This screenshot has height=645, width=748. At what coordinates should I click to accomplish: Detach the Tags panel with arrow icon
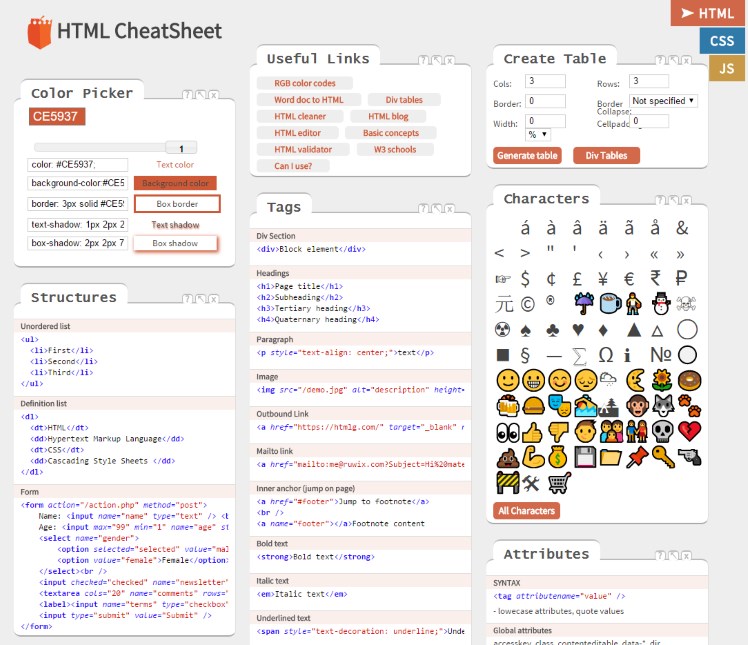[436, 208]
